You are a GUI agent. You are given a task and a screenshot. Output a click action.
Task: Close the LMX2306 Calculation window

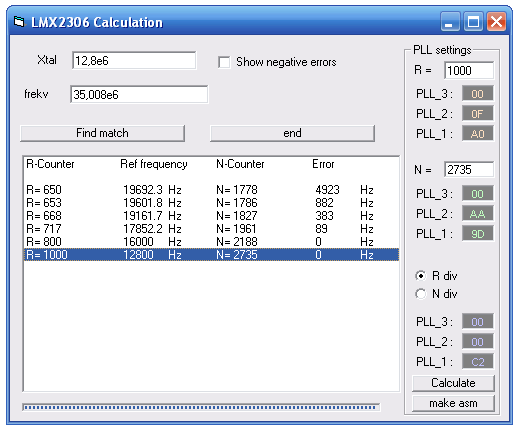coord(496,22)
